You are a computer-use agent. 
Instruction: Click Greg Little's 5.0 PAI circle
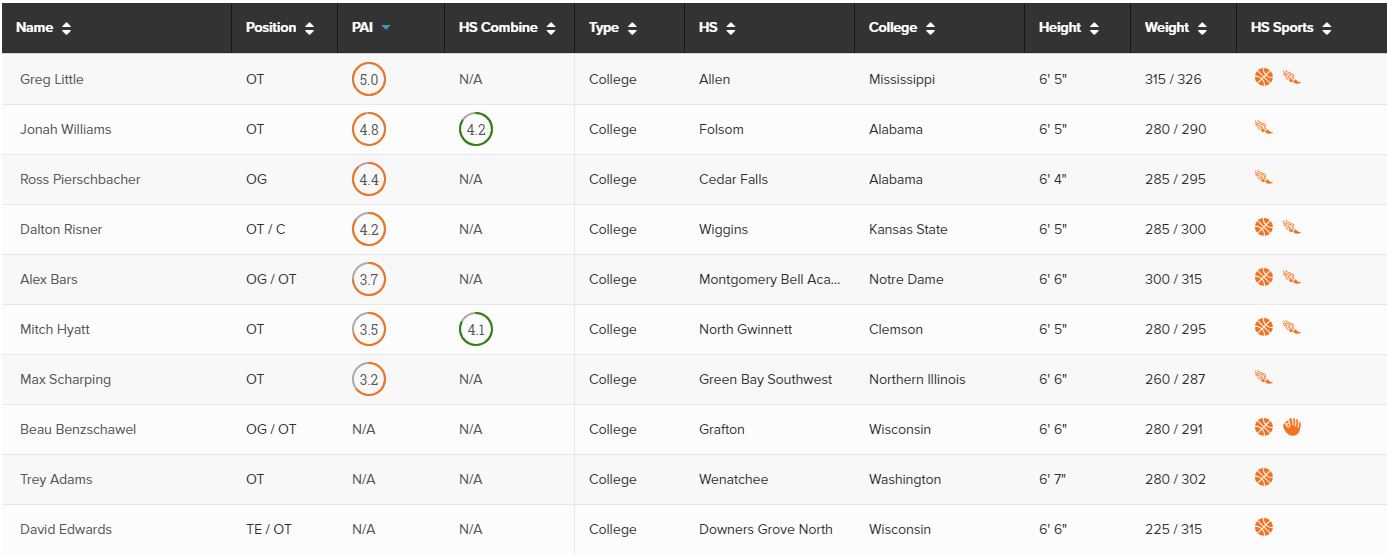(369, 79)
